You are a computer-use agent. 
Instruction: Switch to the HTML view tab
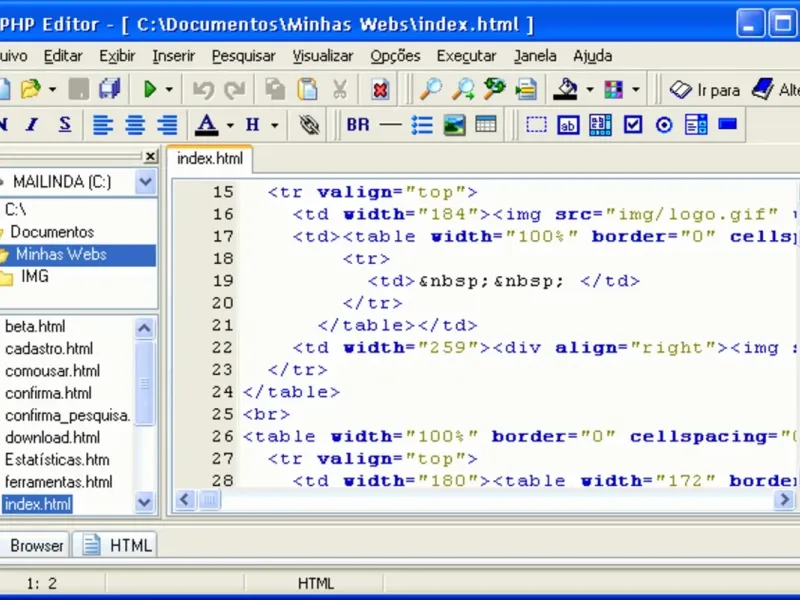[x=115, y=545]
